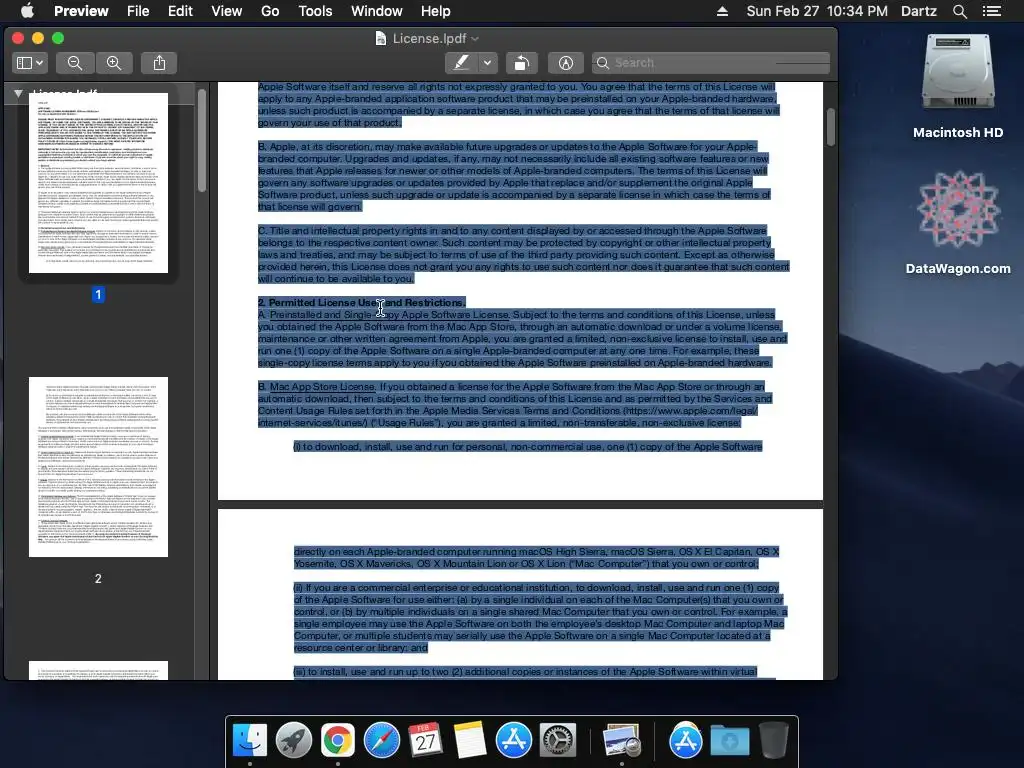Image resolution: width=1024 pixels, height=768 pixels.
Task: Collapse the License.lpdf sidebar disclosure triangle
Action: tap(18, 93)
